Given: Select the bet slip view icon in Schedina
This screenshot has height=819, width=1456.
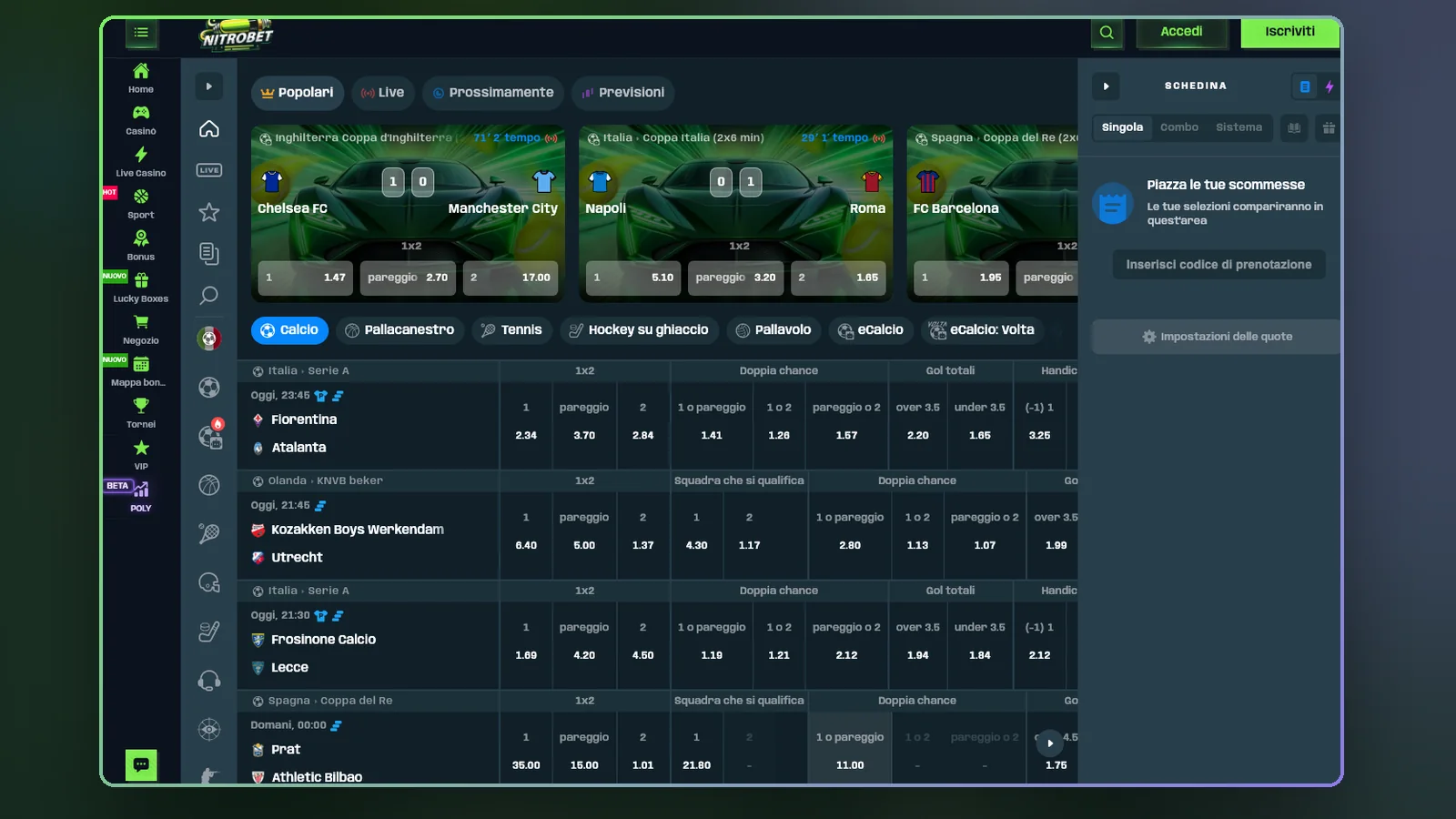Looking at the screenshot, I should (1305, 86).
